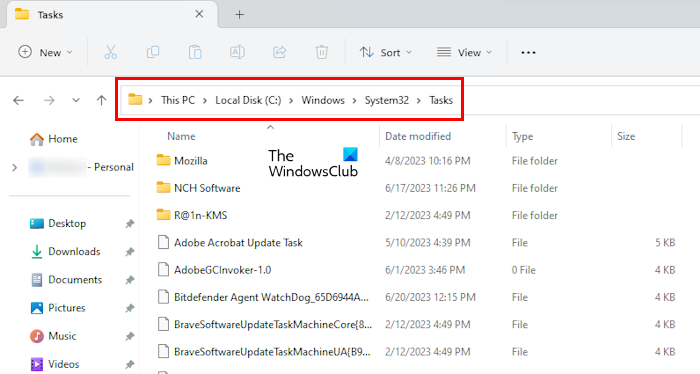Click the Mozilla folder icon
This screenshot has height=374, width=700.
tap(163, 160)
